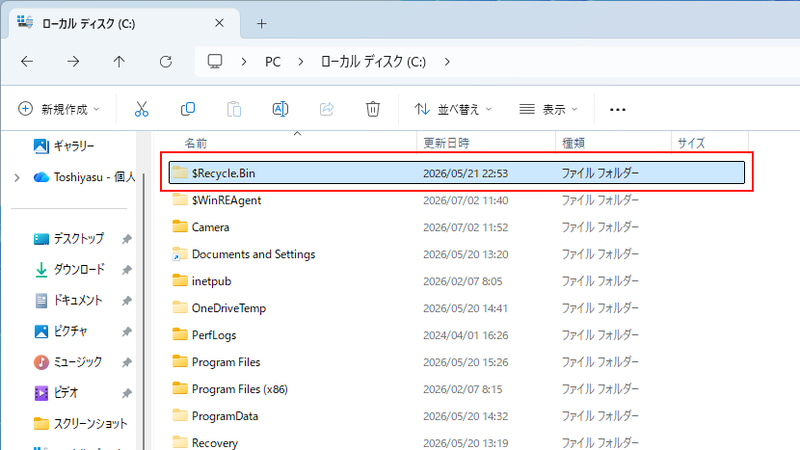Screen dimensions: 800x450
Task: Go back with the left arrow
Action: pyautogui.click(x=27, y=62)
